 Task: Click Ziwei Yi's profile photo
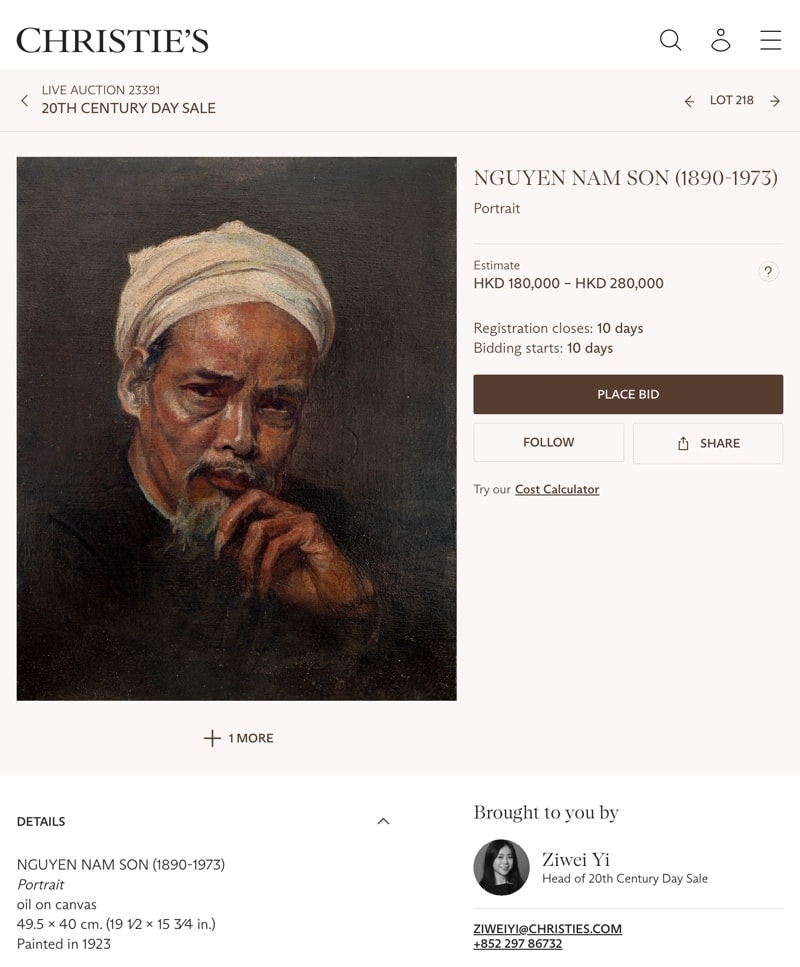tap(501, 867)
